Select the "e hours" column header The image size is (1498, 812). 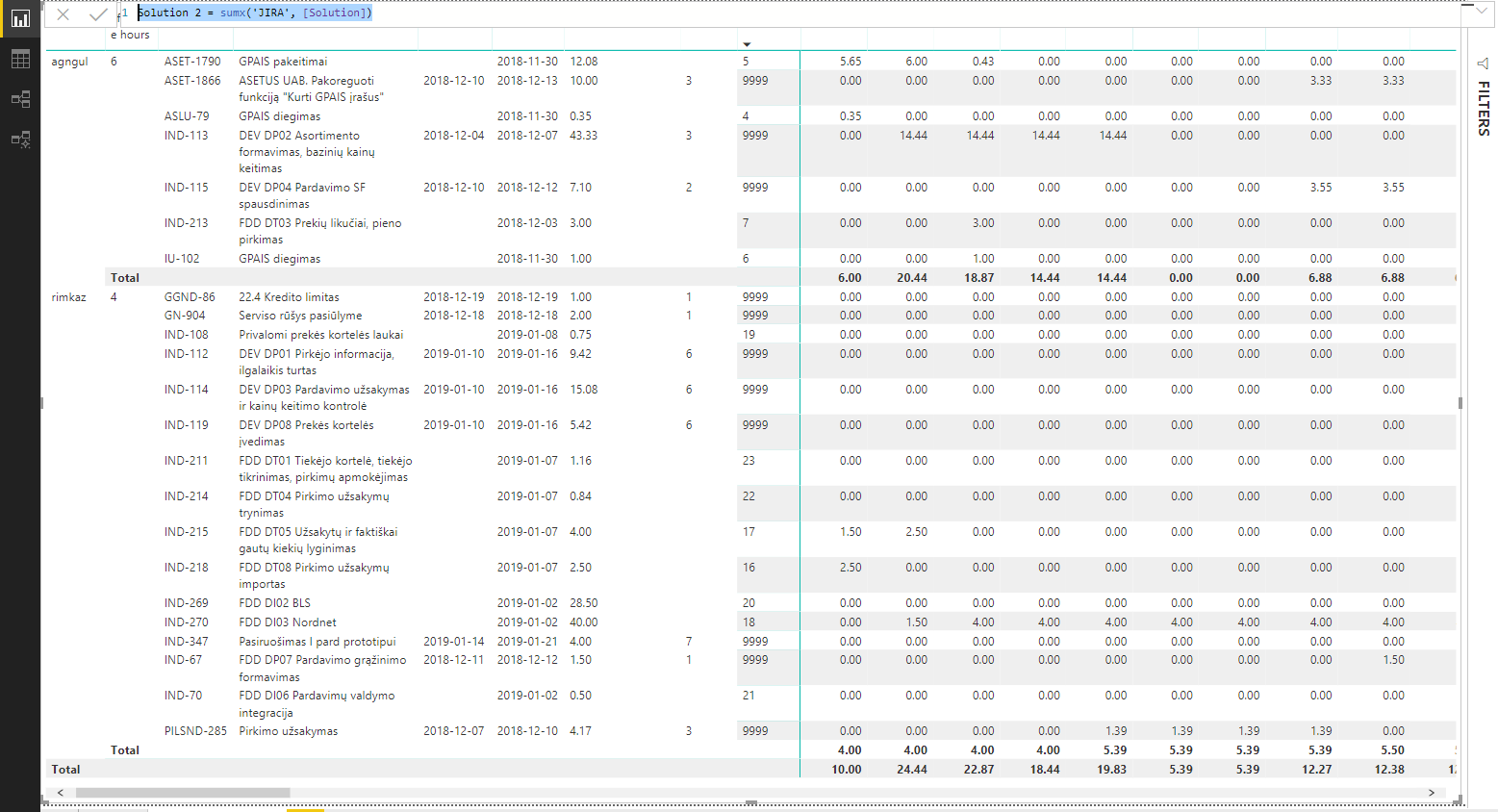pyautogui.click(x=130, y=35)
